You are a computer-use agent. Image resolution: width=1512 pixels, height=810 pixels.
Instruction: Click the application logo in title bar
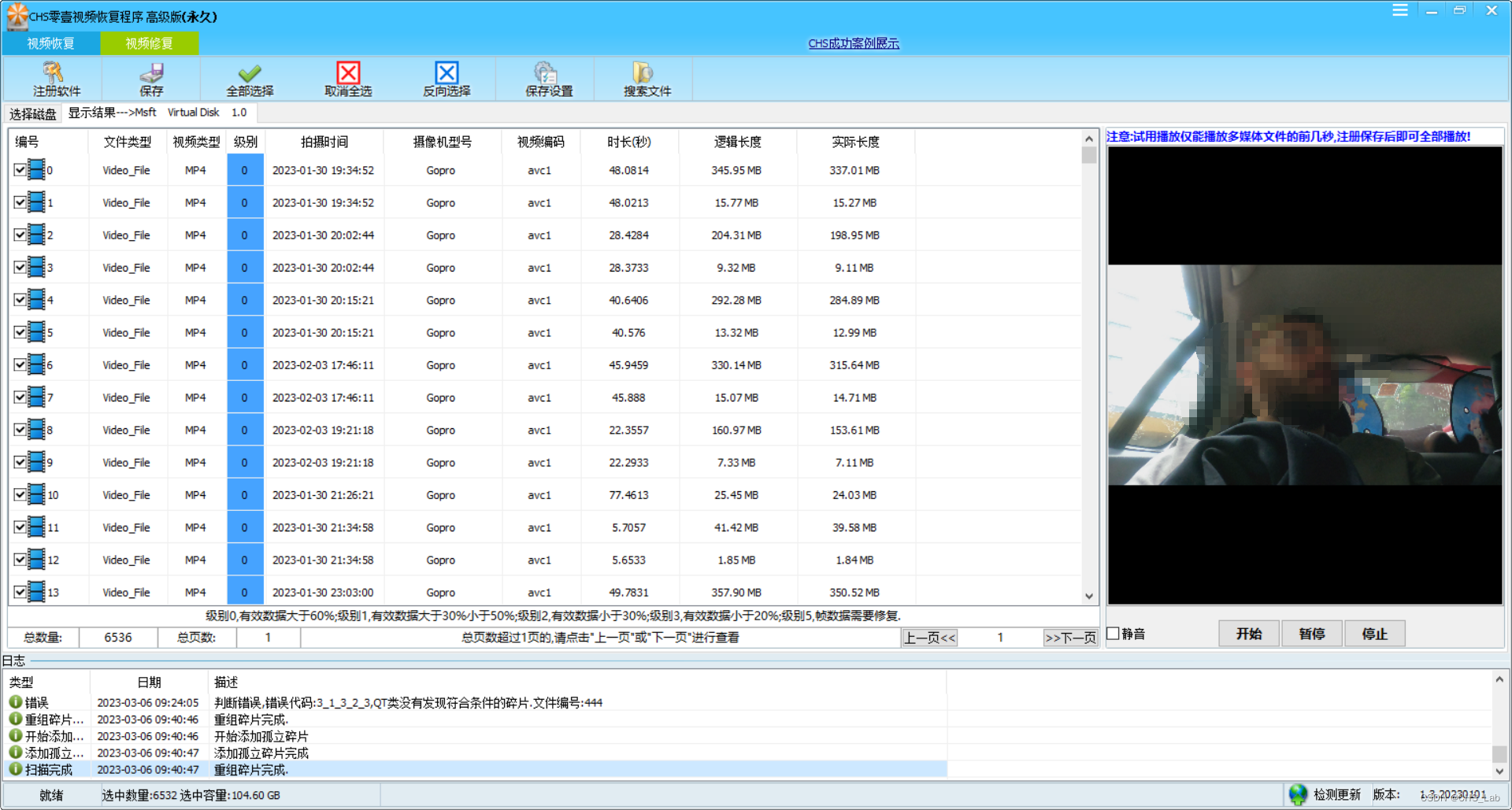click(17, 16)
